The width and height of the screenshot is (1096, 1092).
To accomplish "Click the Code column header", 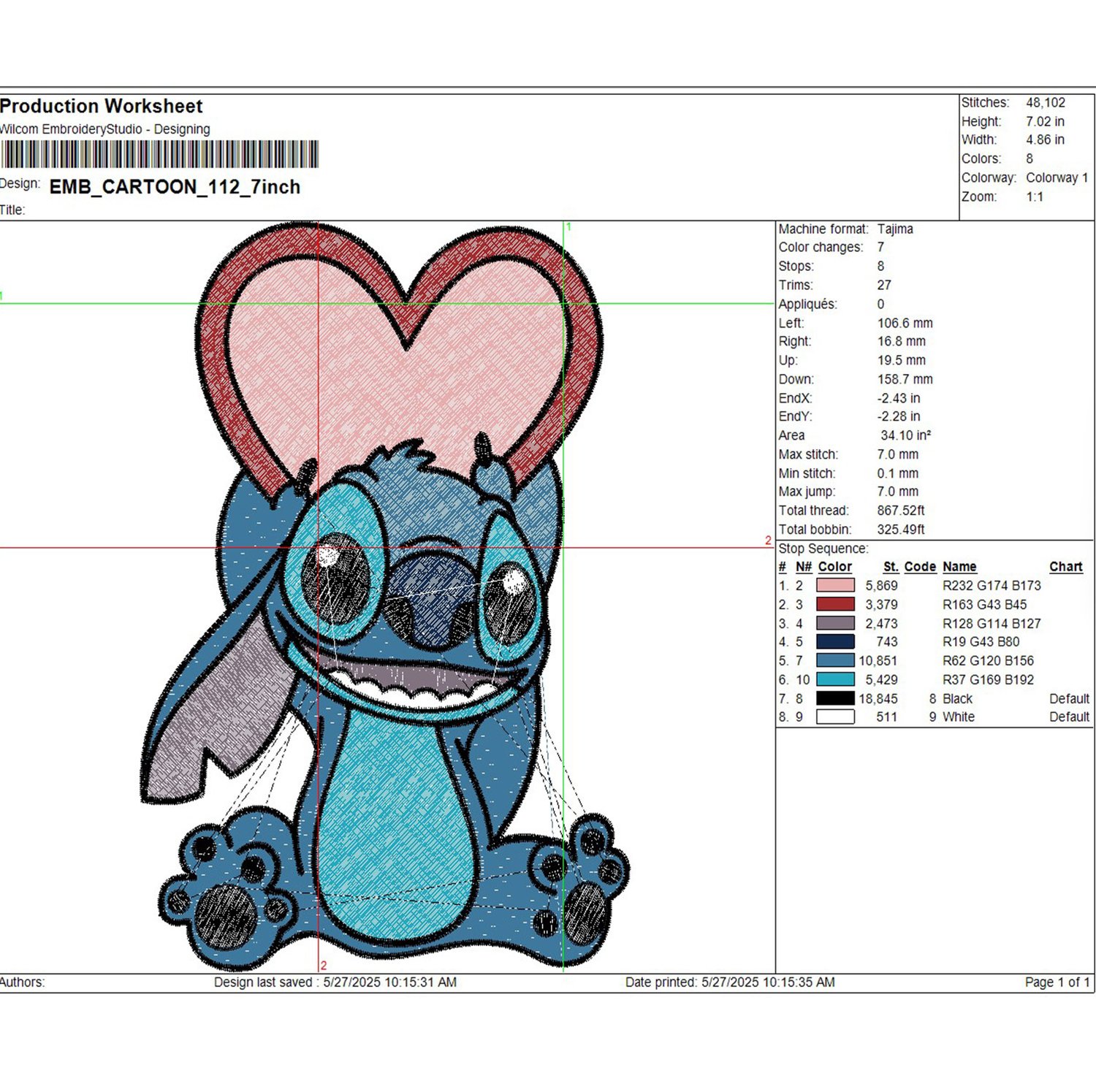I will [x=920, y=567].
